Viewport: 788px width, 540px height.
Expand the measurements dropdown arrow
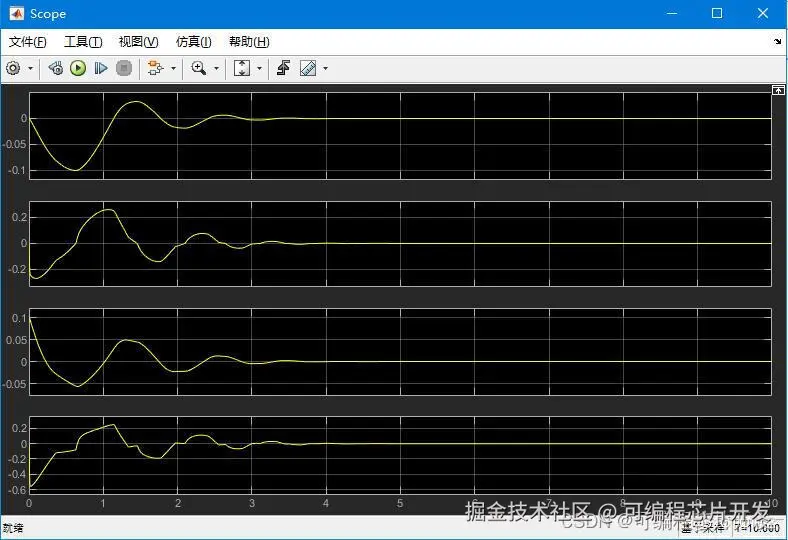325,68
